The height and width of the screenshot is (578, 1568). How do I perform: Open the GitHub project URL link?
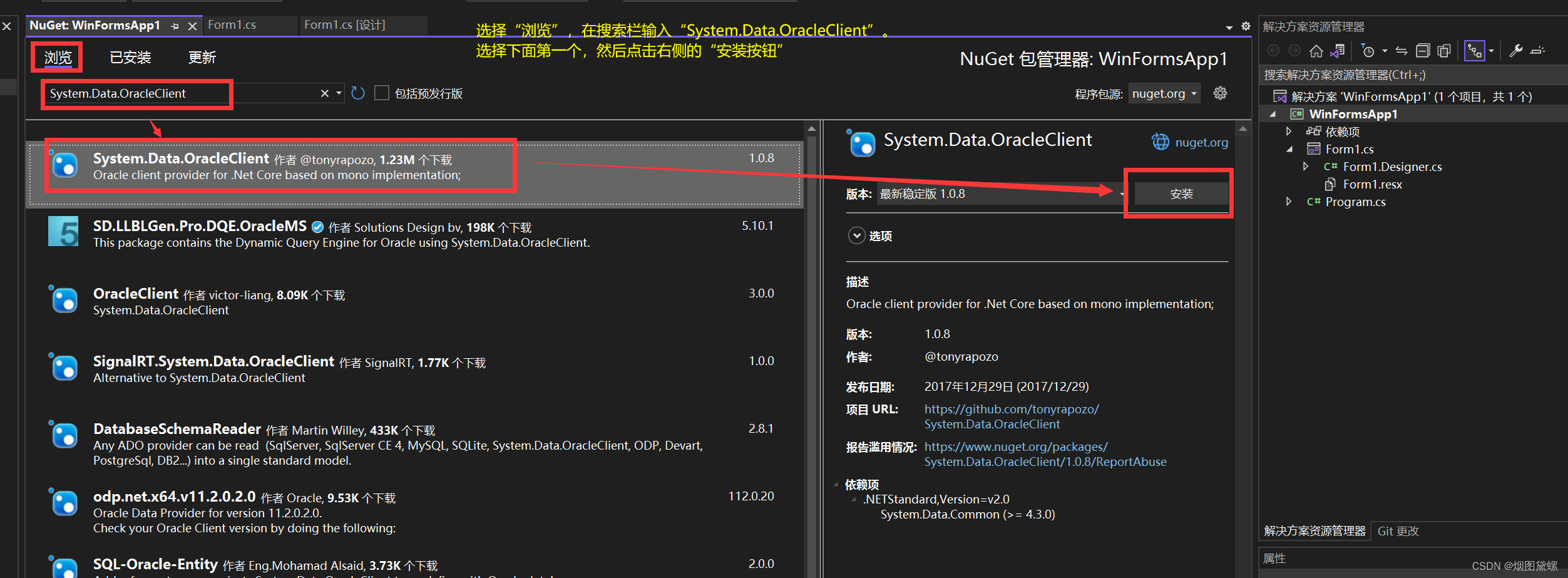coord(1012,409)
